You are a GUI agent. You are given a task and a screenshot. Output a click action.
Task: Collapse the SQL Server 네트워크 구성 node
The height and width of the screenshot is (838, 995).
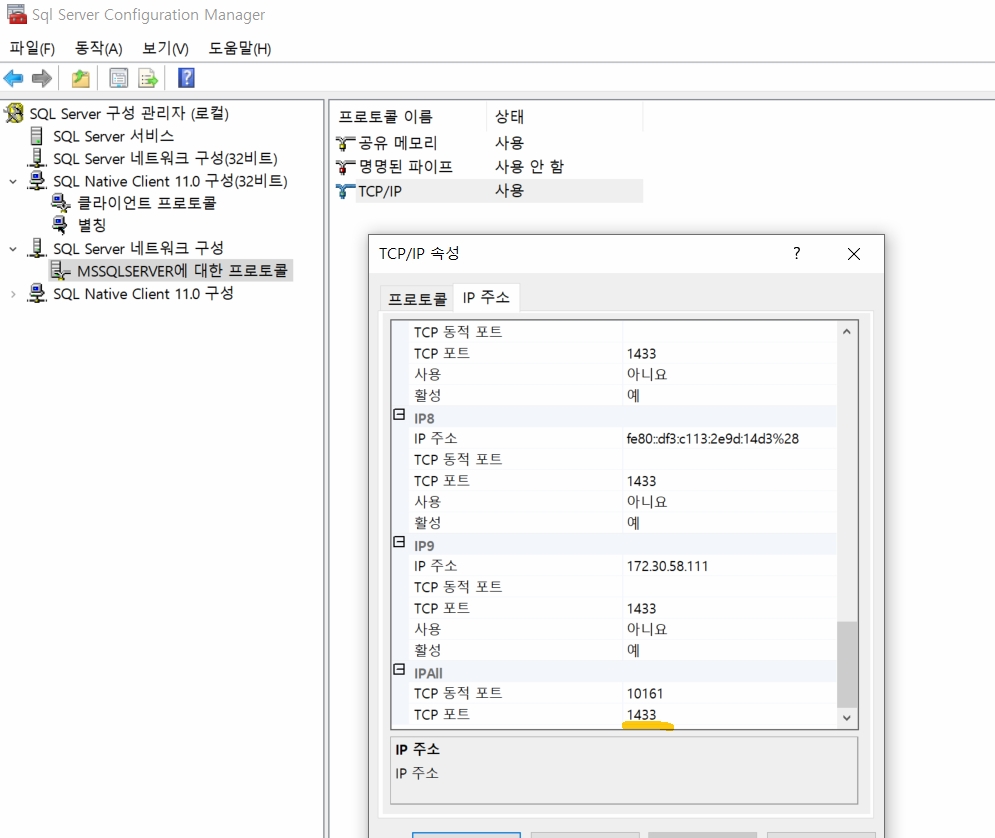click(x=13, y=249)
